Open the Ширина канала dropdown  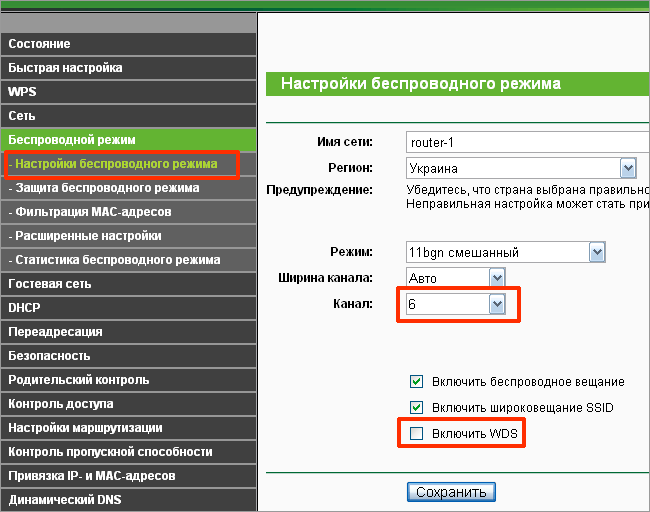tap(456, 278)
